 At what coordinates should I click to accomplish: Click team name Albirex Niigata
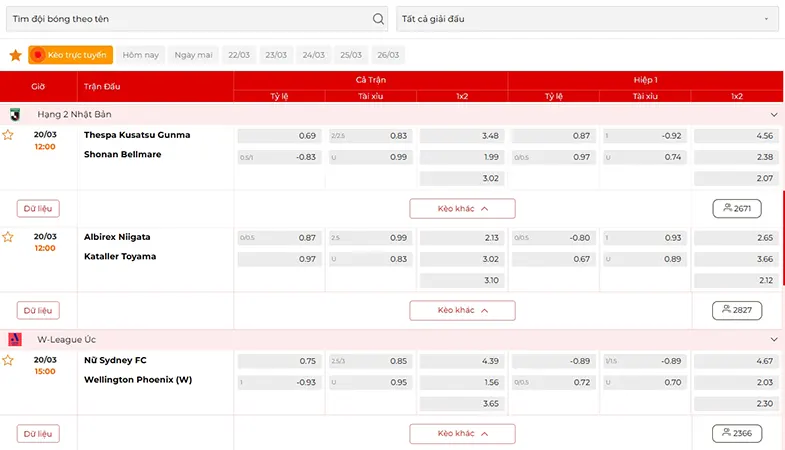pos(117,237)
